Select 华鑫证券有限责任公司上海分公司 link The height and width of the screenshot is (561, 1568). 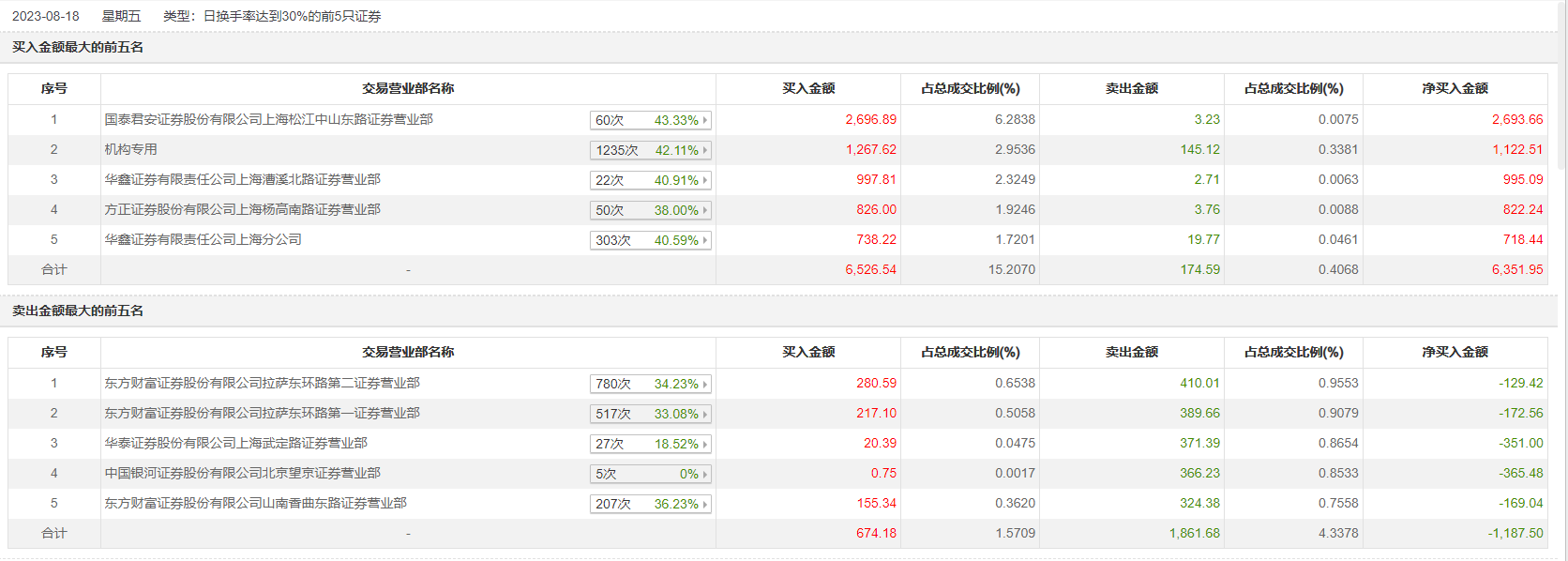click(x=203, y=239)
